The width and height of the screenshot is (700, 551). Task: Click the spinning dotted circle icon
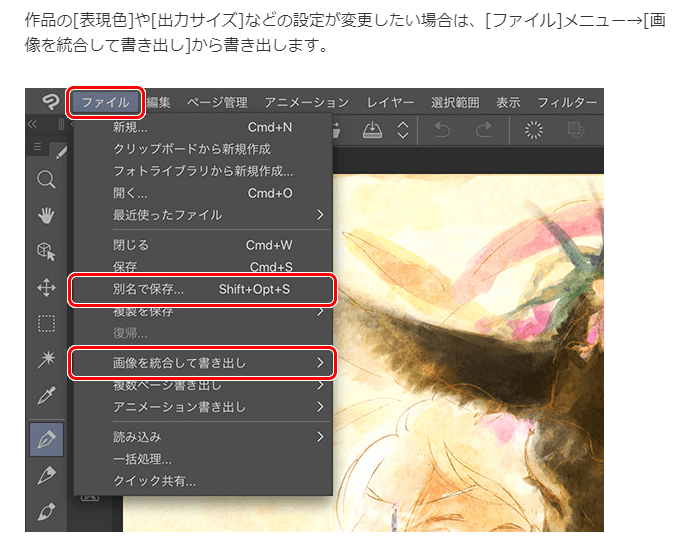pyautogui.click(x=533, y=130)
